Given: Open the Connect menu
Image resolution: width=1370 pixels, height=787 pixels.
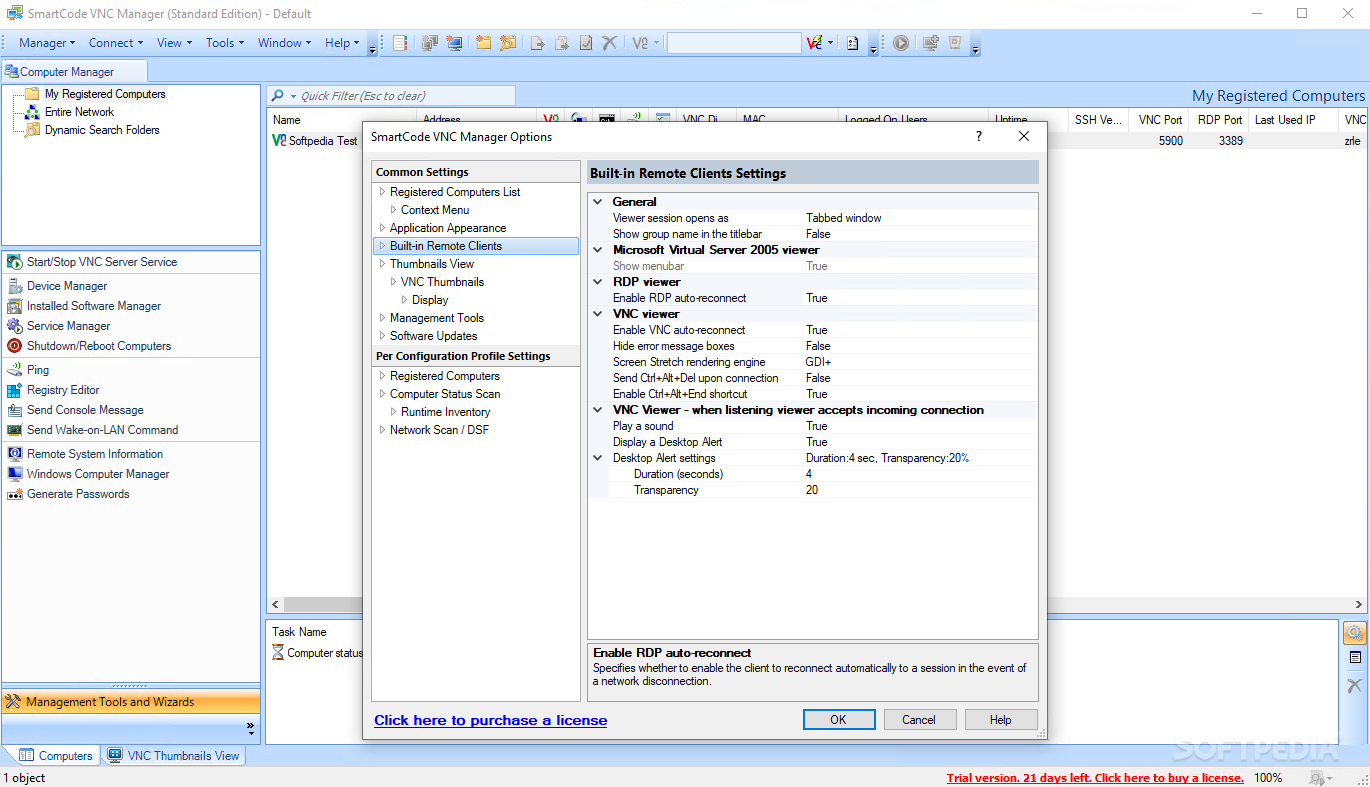Looking at the screenshot, I should click(x=116, y=43).
